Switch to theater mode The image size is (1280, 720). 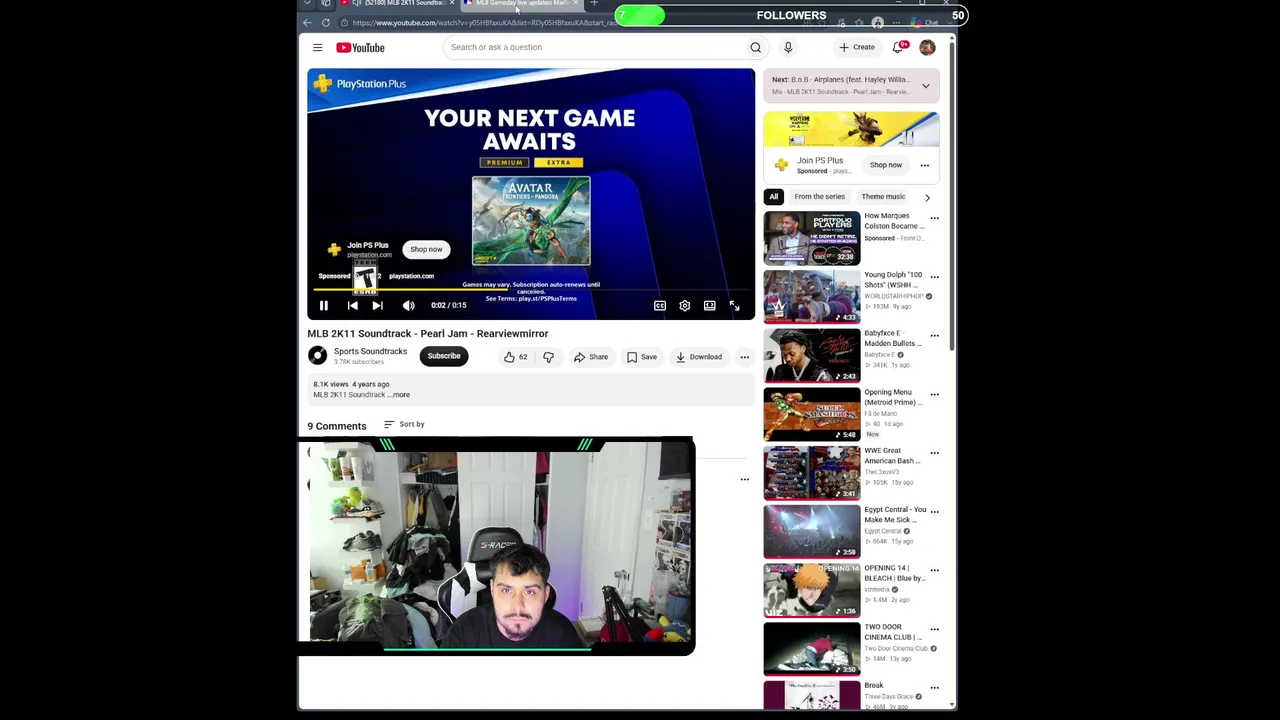[x=710, y=305]
